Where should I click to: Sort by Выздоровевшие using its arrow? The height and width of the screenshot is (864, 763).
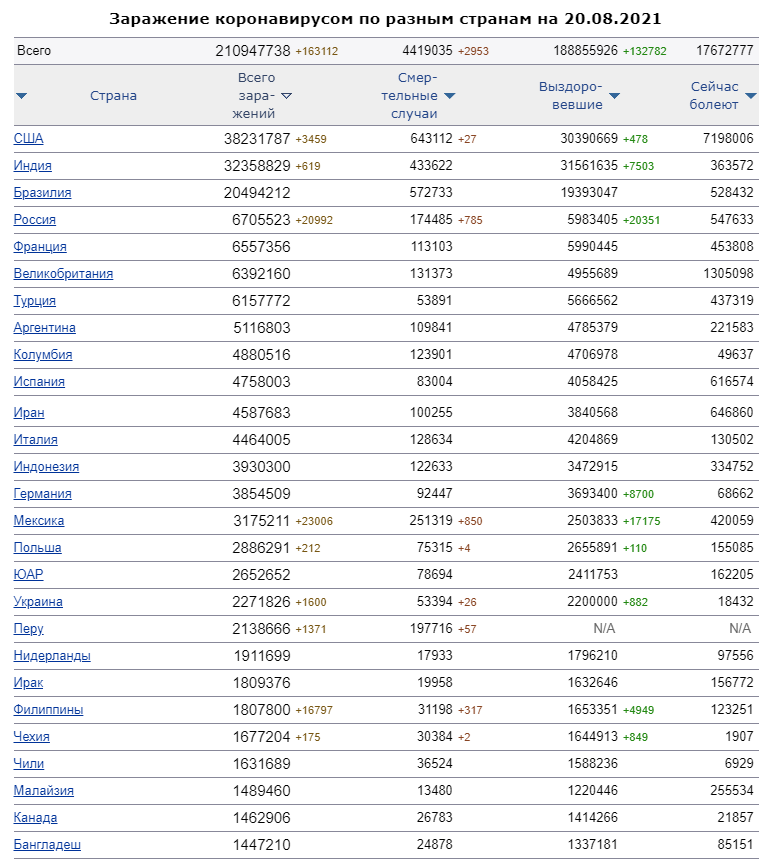pyautogui.click(x=614, y=96)
